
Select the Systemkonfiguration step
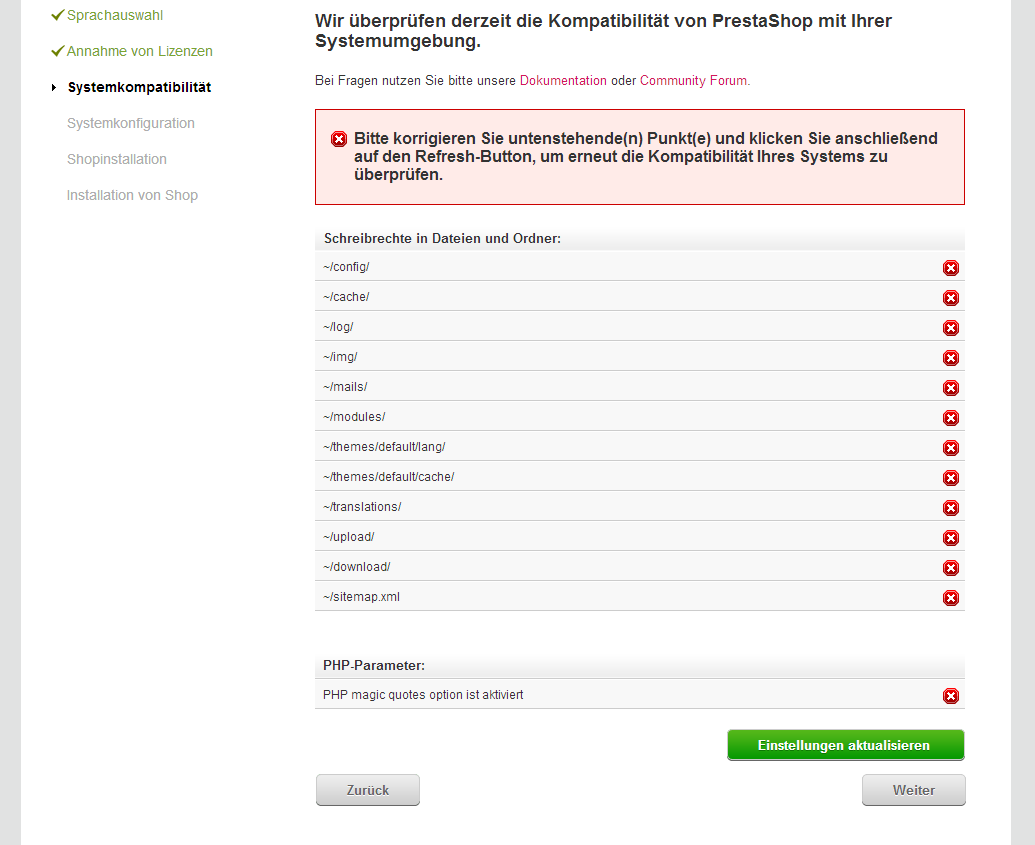pyautogui.click(x=131, y=123)
